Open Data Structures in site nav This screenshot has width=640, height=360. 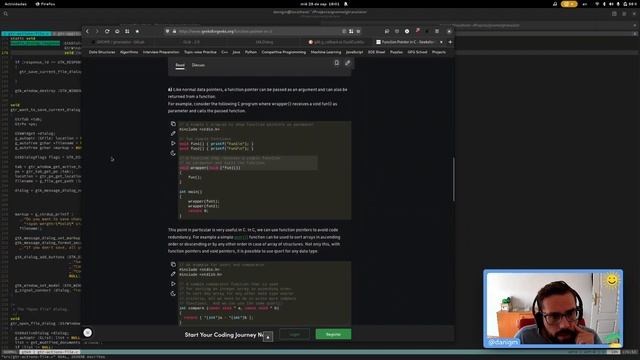pos(102,52)
